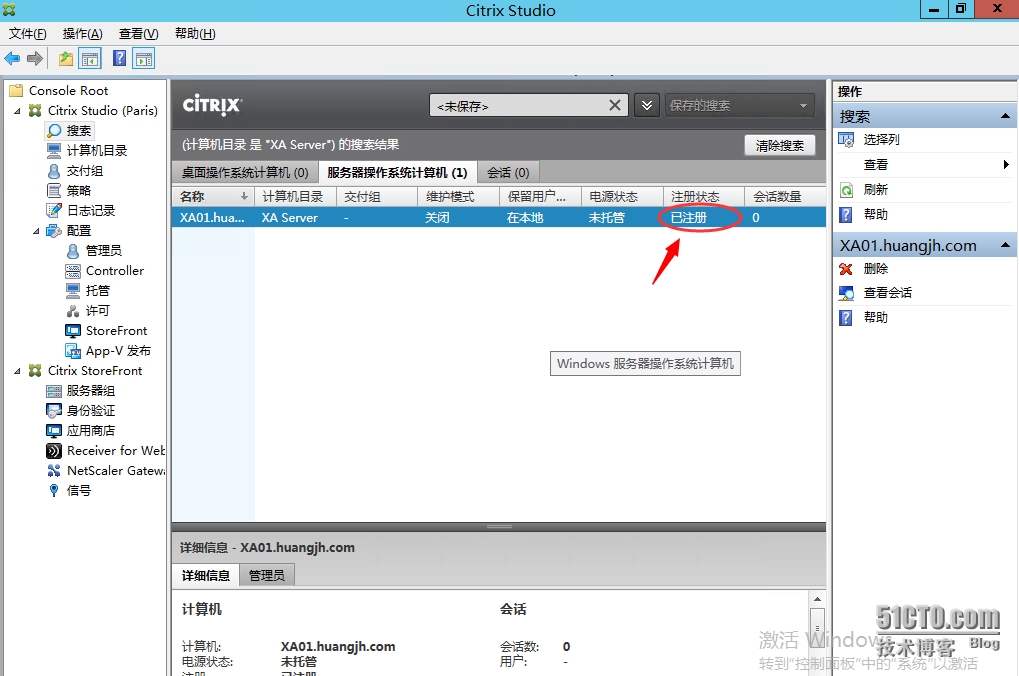The image size is (1019, 676).
Task: Sort by the 维护模式 column header
Action: [458, 196]
